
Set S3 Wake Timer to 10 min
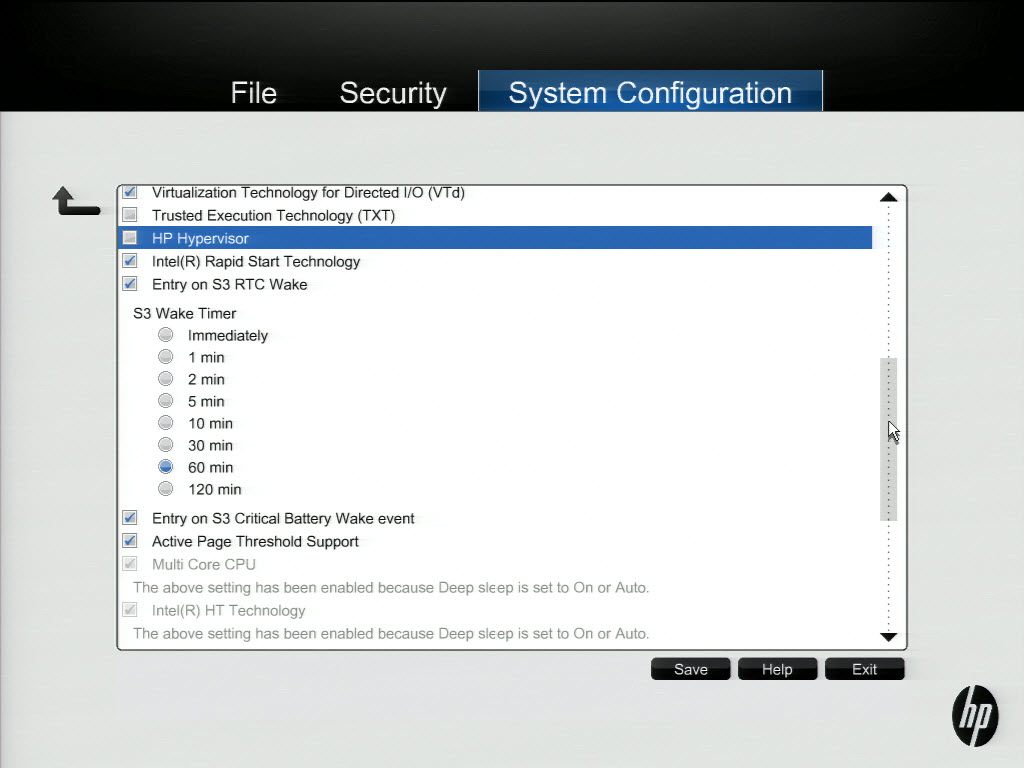pos(166,423)
